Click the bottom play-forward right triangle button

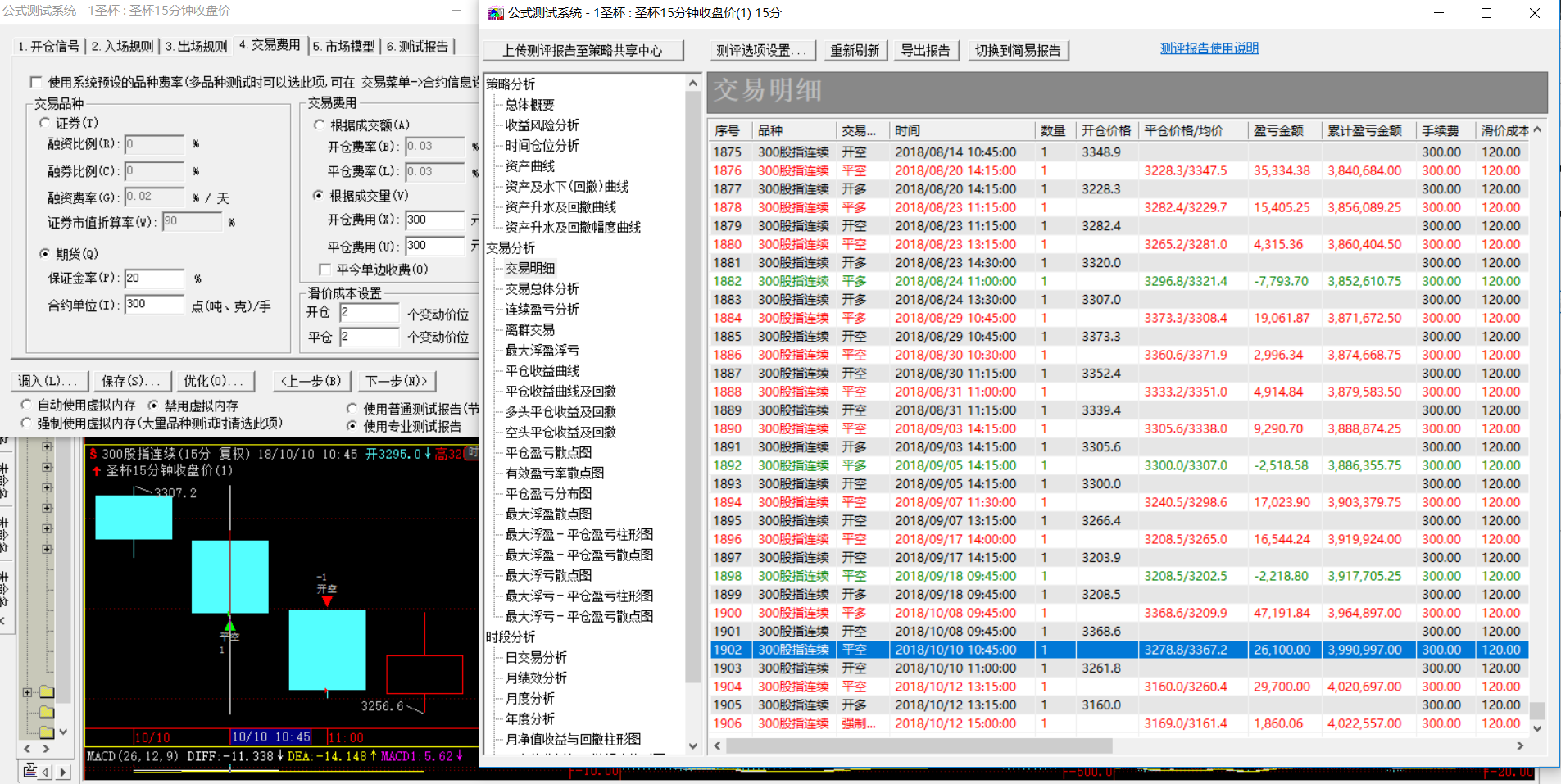coord(62,772)
